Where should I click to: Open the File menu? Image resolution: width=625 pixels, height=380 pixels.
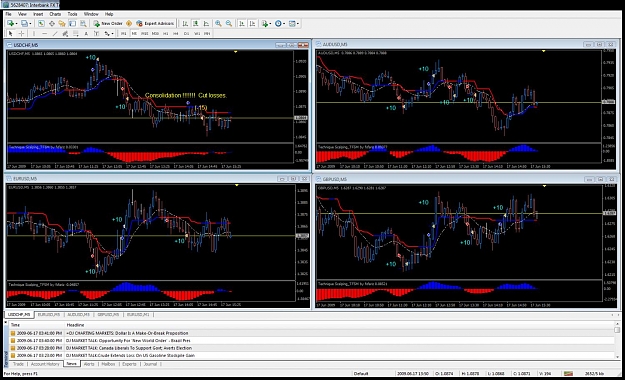point(8,14)
